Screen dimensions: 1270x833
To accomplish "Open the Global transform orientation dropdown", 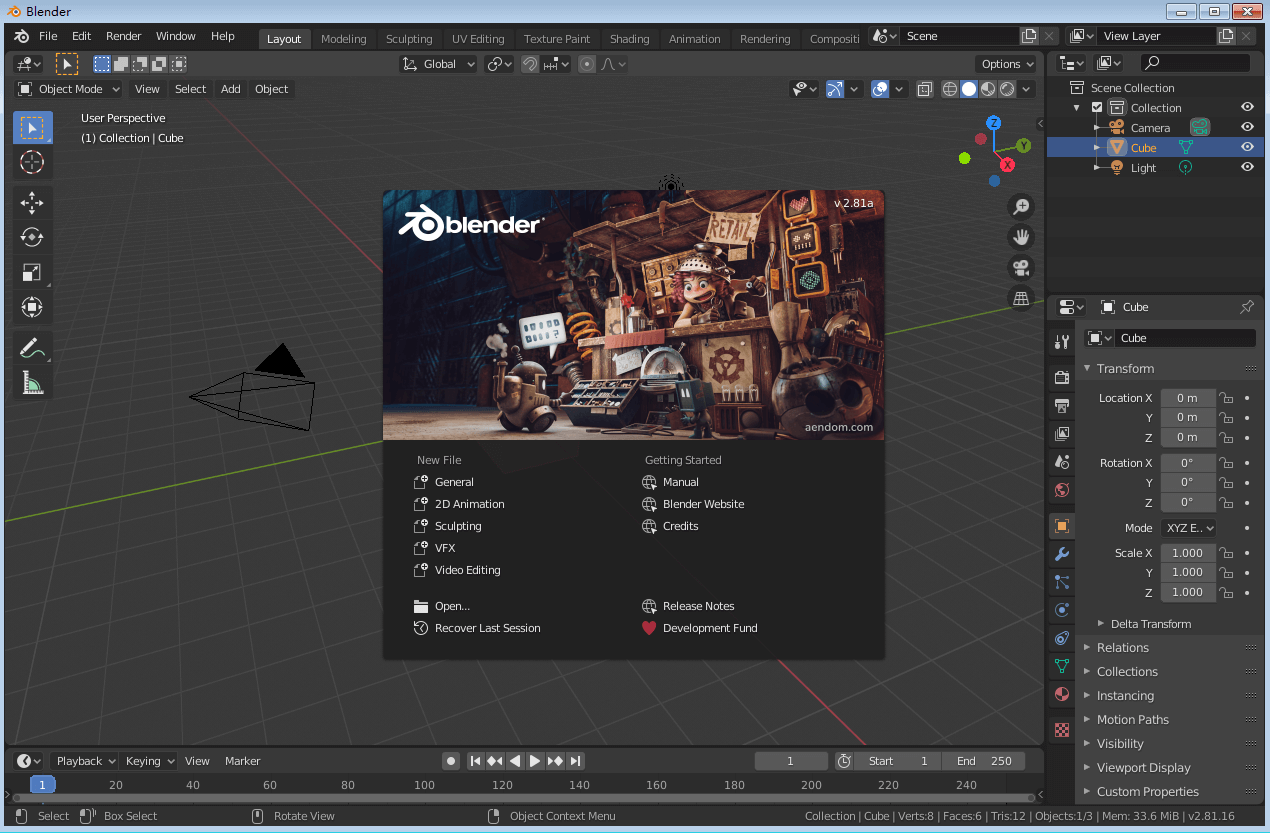I will (x=437, y=63).
